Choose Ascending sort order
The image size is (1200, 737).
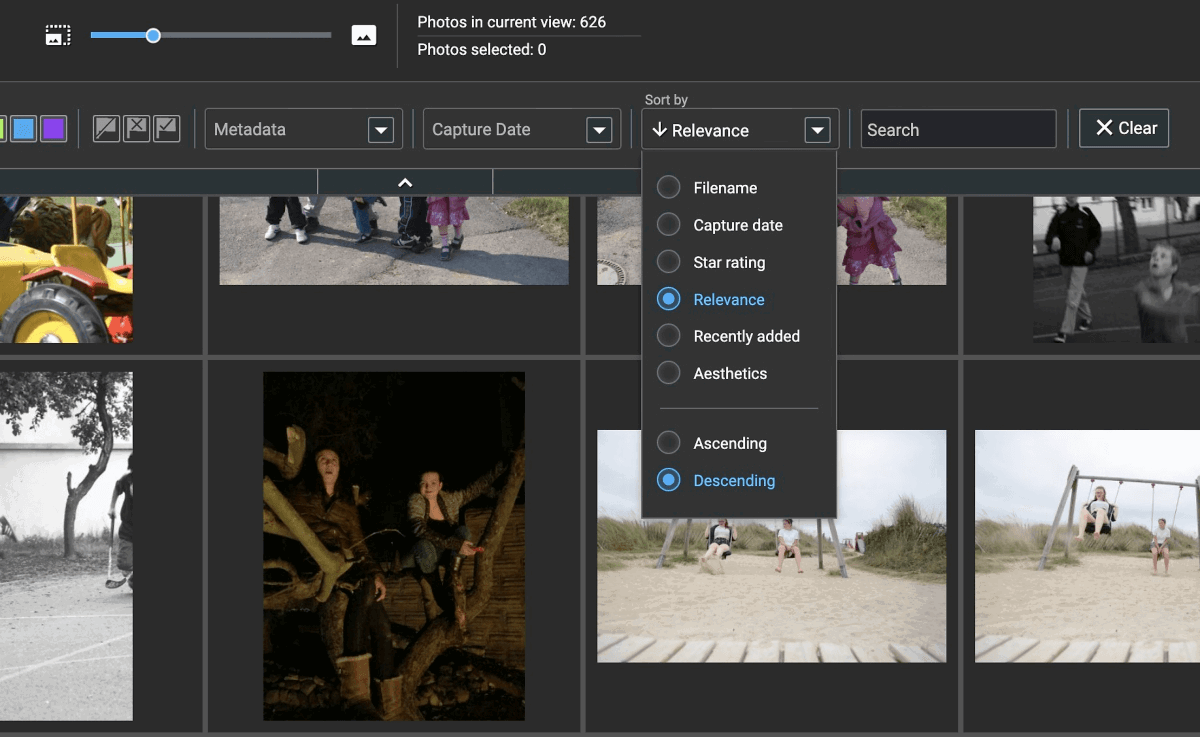pos(712,443)
